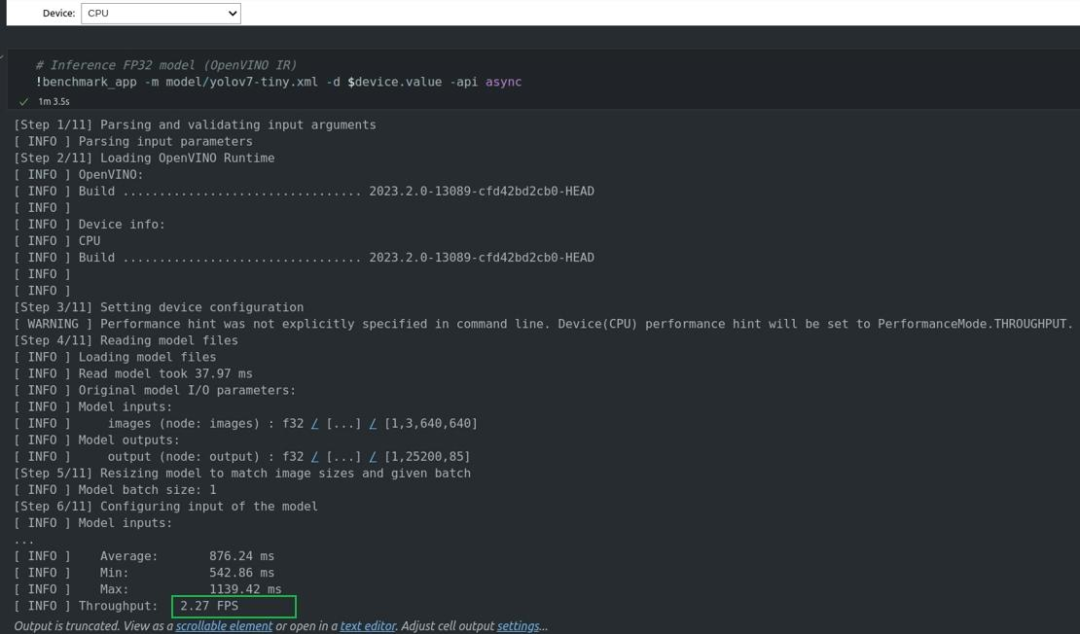Click the '[Step 3/11] Setting device configuration' line
1080x634 pixels.
158,307
